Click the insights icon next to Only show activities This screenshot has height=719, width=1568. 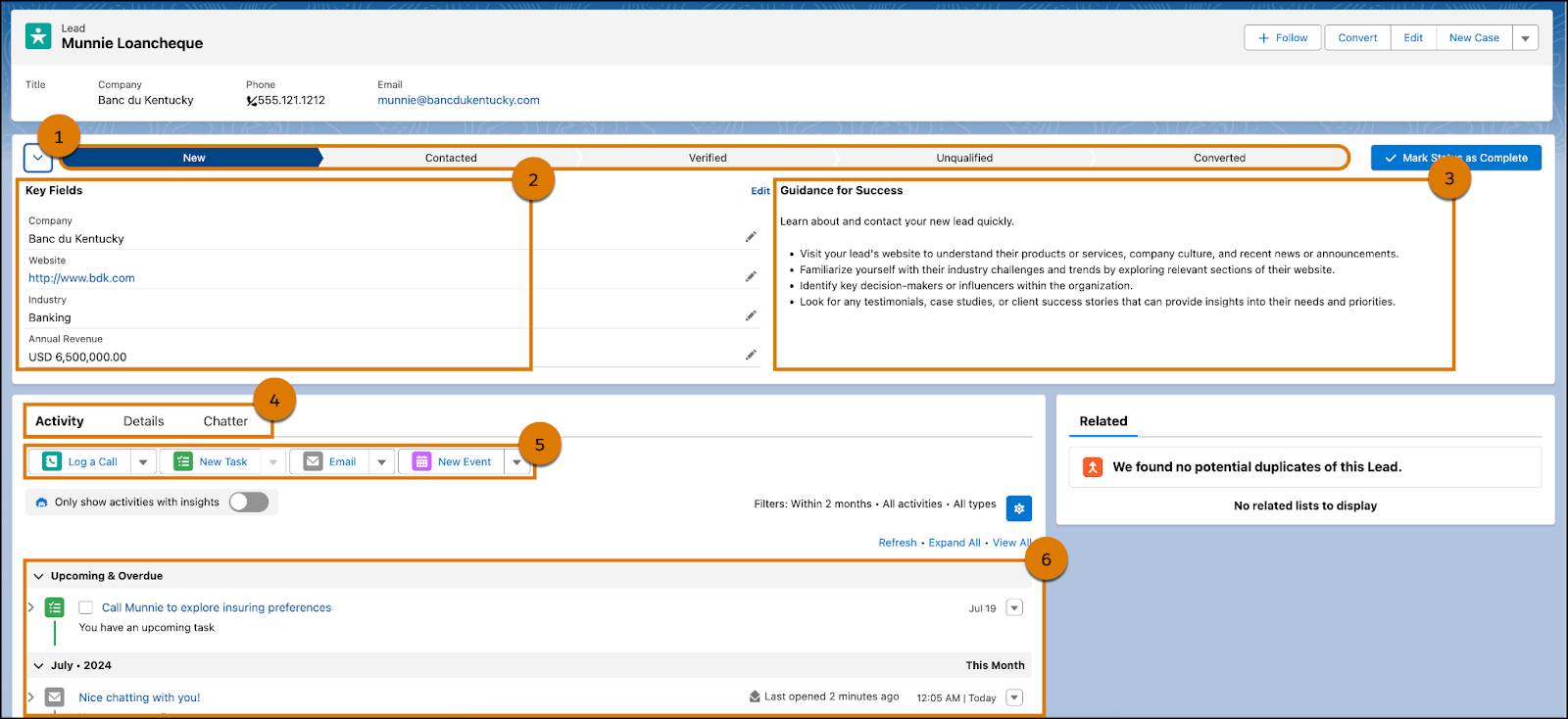[41, 503]
